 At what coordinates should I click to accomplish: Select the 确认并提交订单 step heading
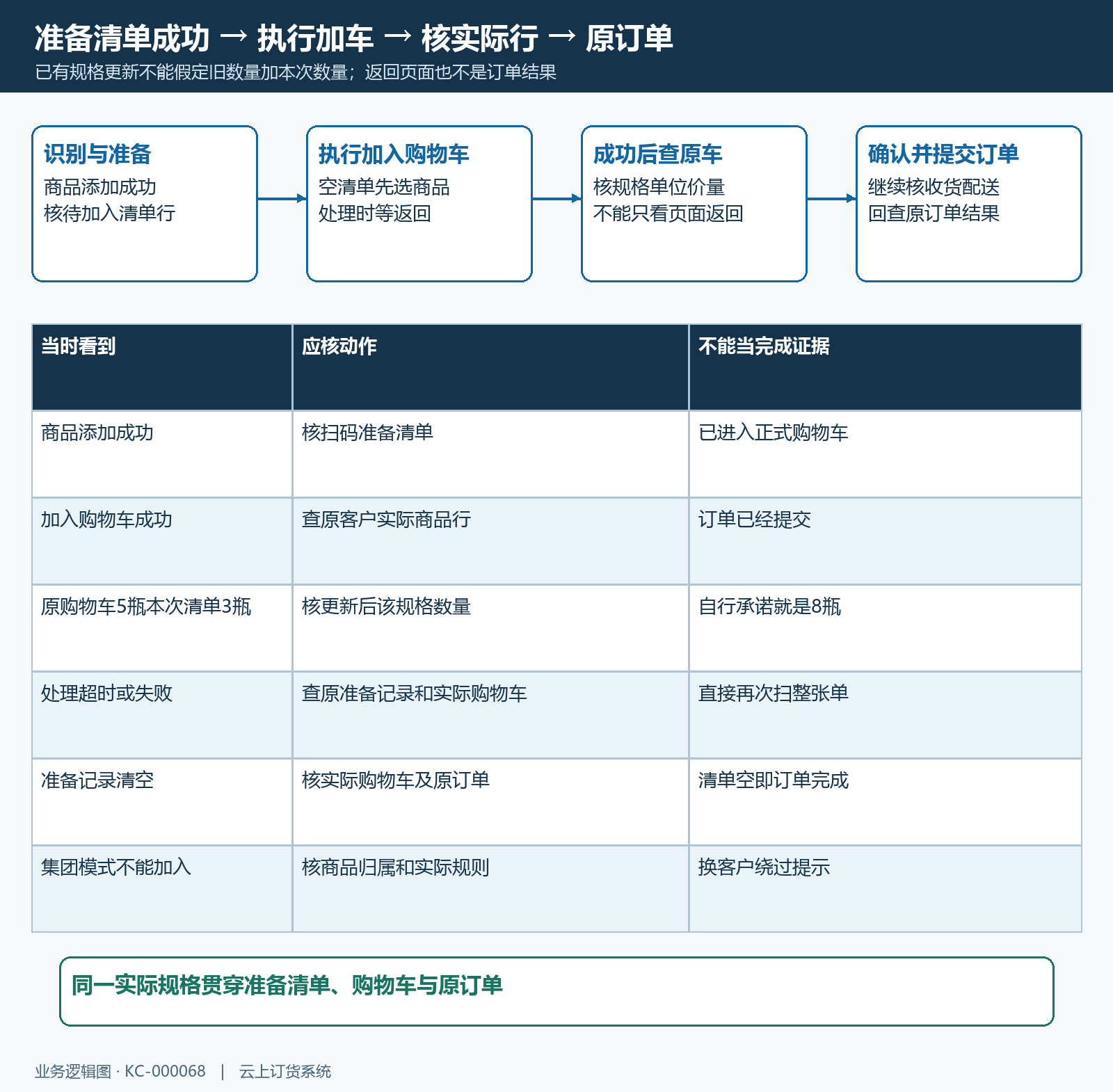tap(943, 154)
